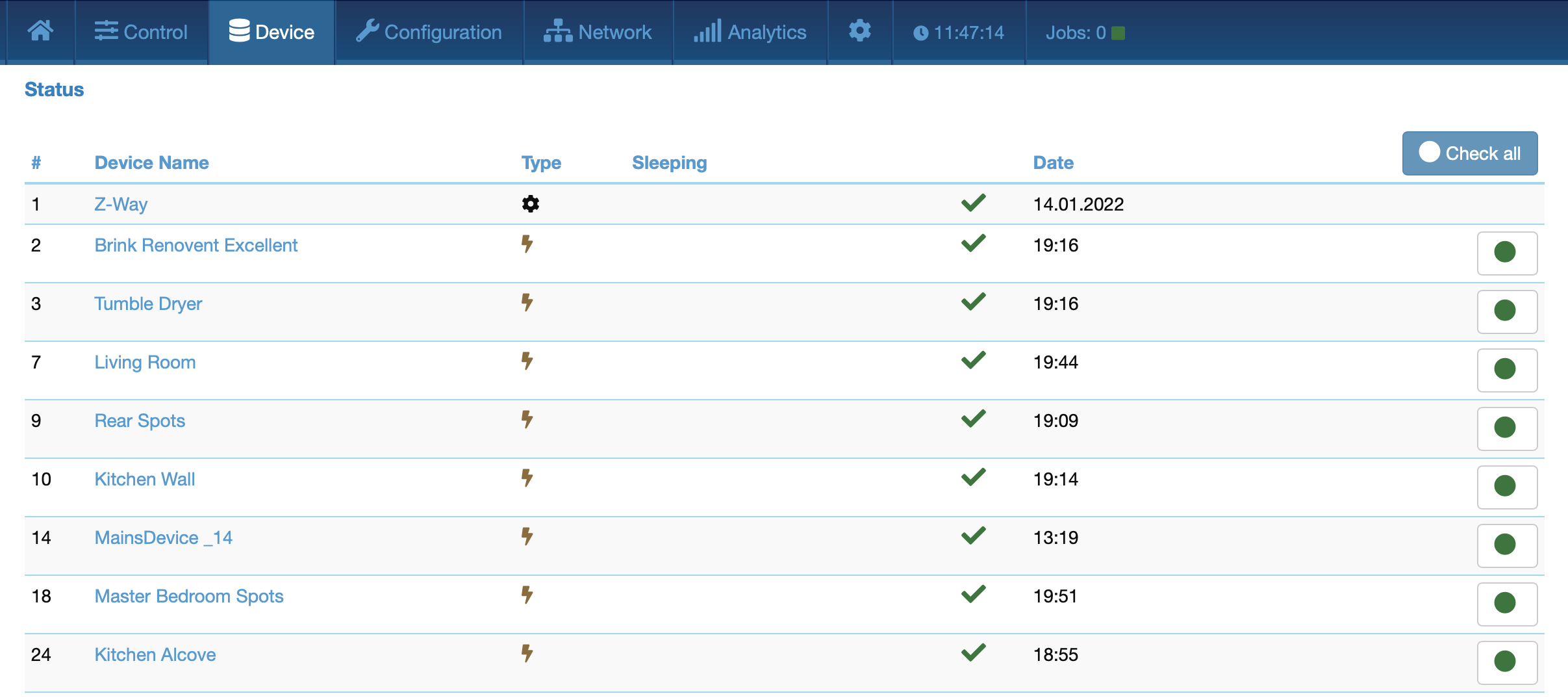
Task: Open the Configuration menu
Action: [429, 32]
